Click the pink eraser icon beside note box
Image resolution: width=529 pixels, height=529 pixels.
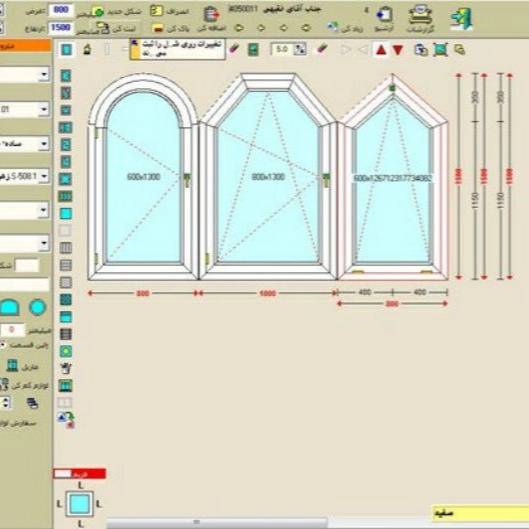coord(234,49)
